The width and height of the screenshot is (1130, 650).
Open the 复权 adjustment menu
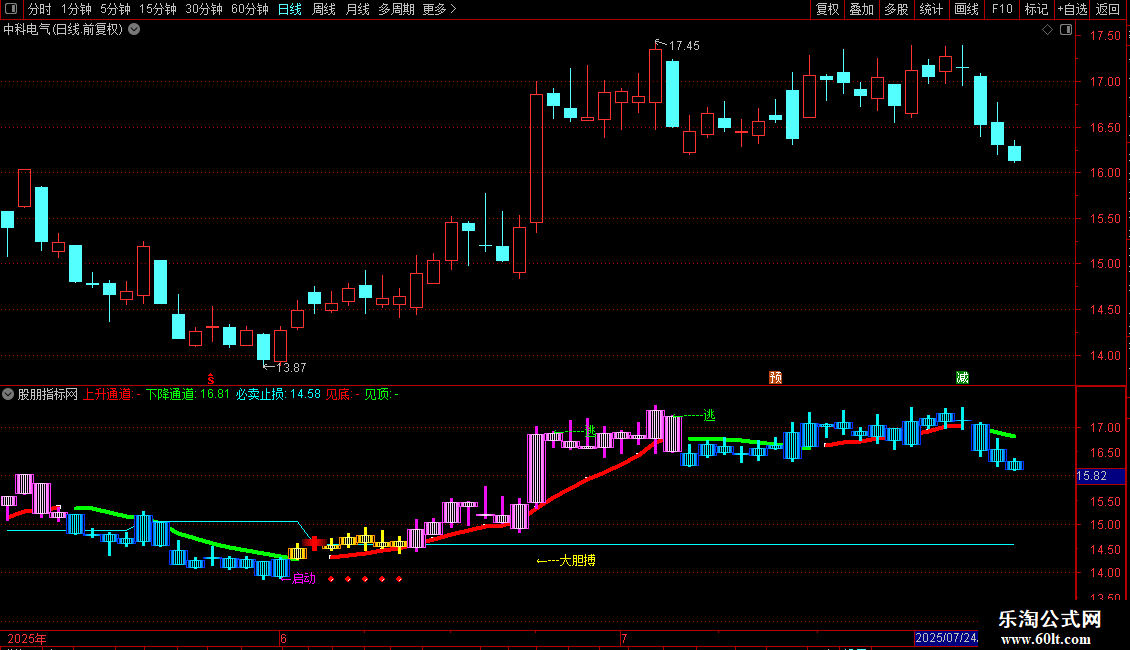tap(827, 9)
